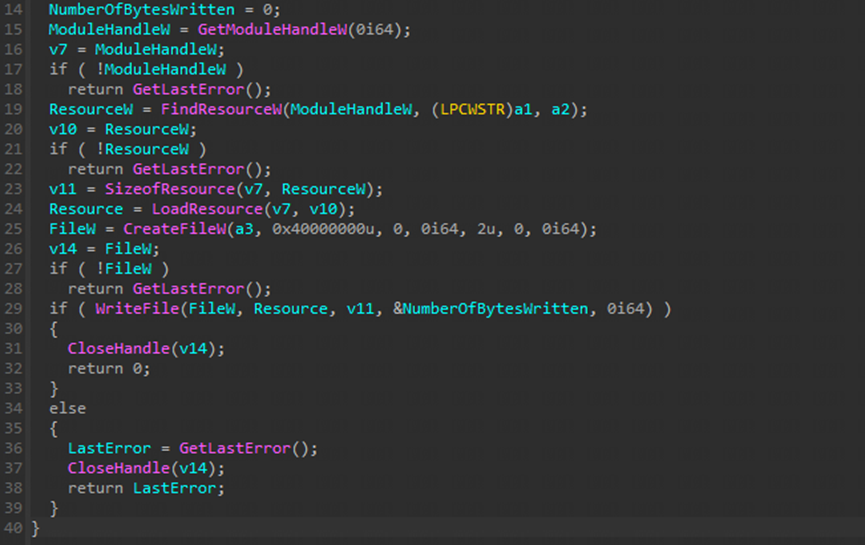865x545 pixels.
Task: Click 'return LastError' on line 38
Action: coord(142,488)
